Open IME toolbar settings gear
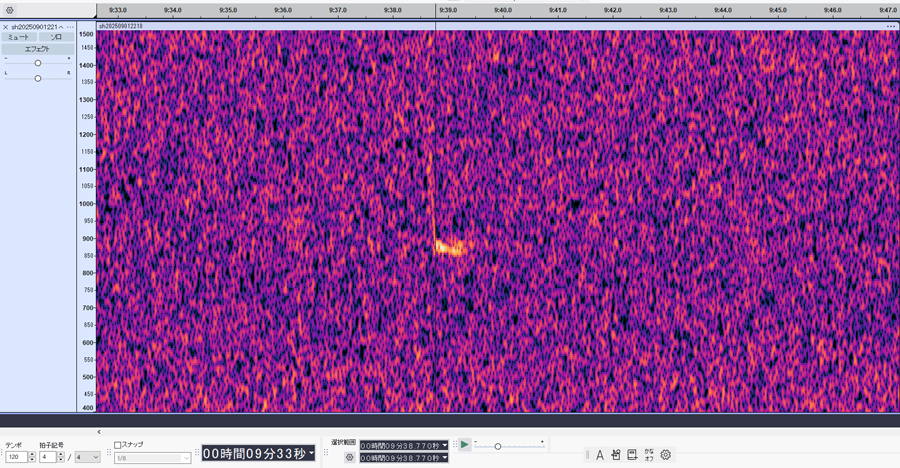The image size is (900, 468). point(666,455)
